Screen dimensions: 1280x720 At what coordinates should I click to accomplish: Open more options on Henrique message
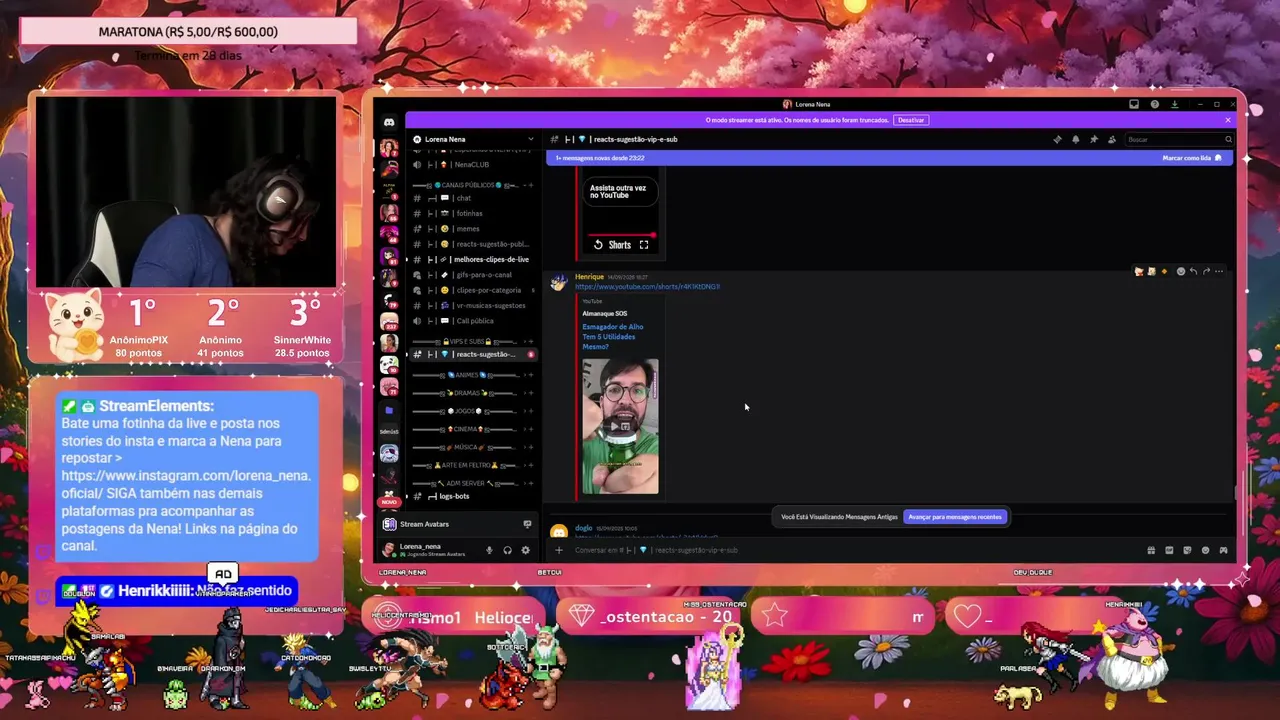click(1219, 271)
